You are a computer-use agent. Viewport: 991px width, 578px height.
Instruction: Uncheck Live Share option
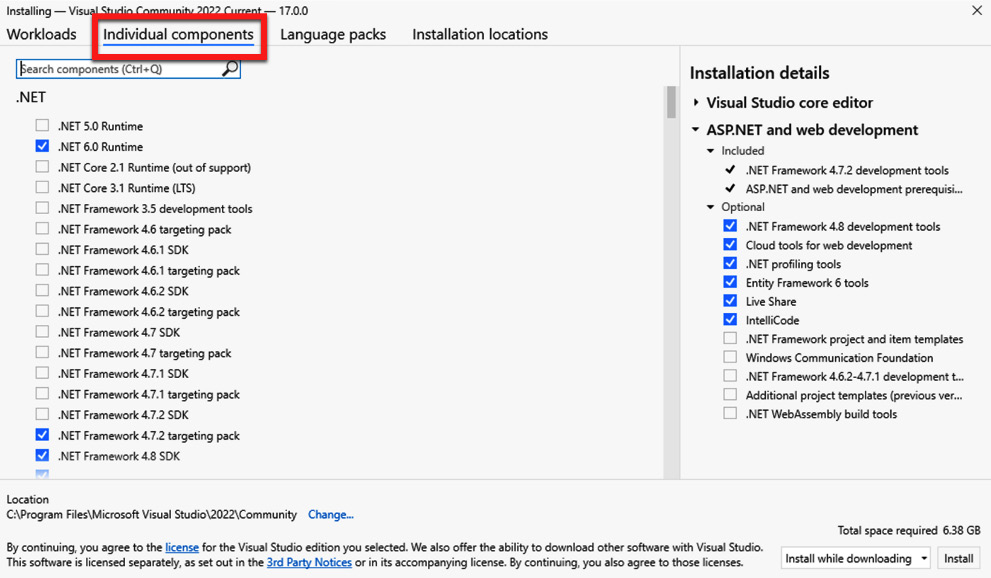730,301
